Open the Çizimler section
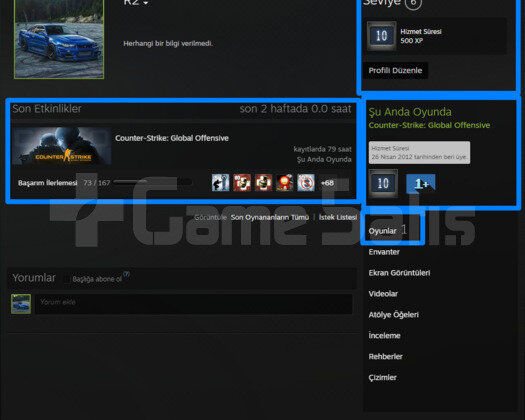The image size is (525, 420). 382,378
